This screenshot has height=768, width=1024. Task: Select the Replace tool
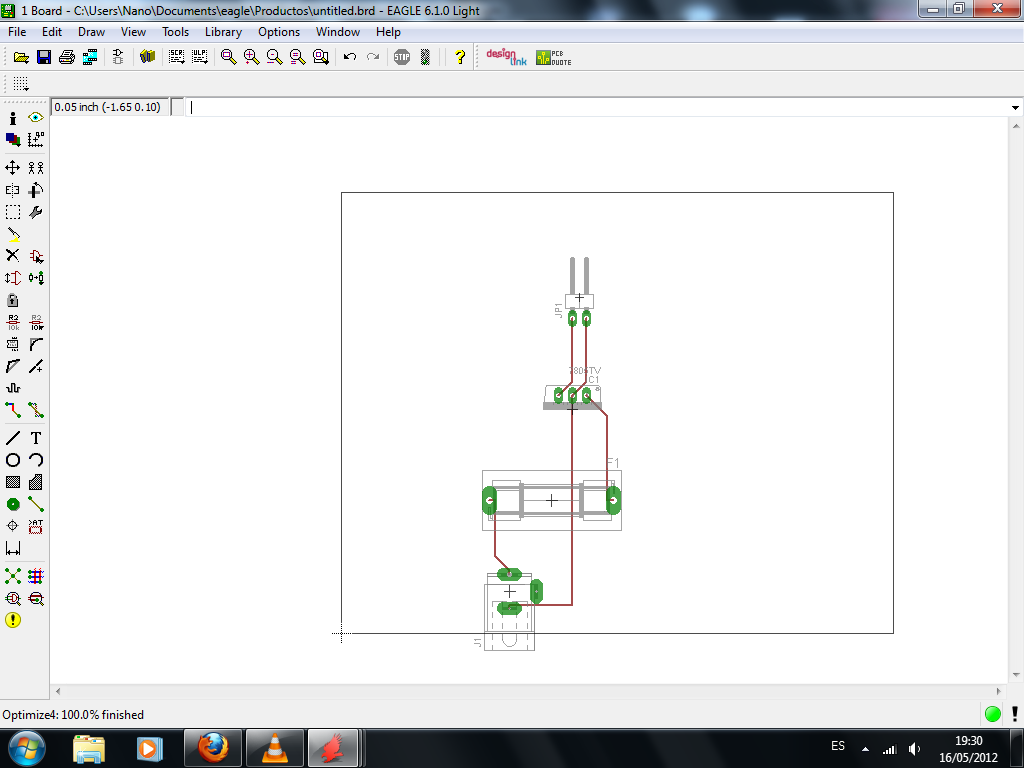tap(36, 278)
